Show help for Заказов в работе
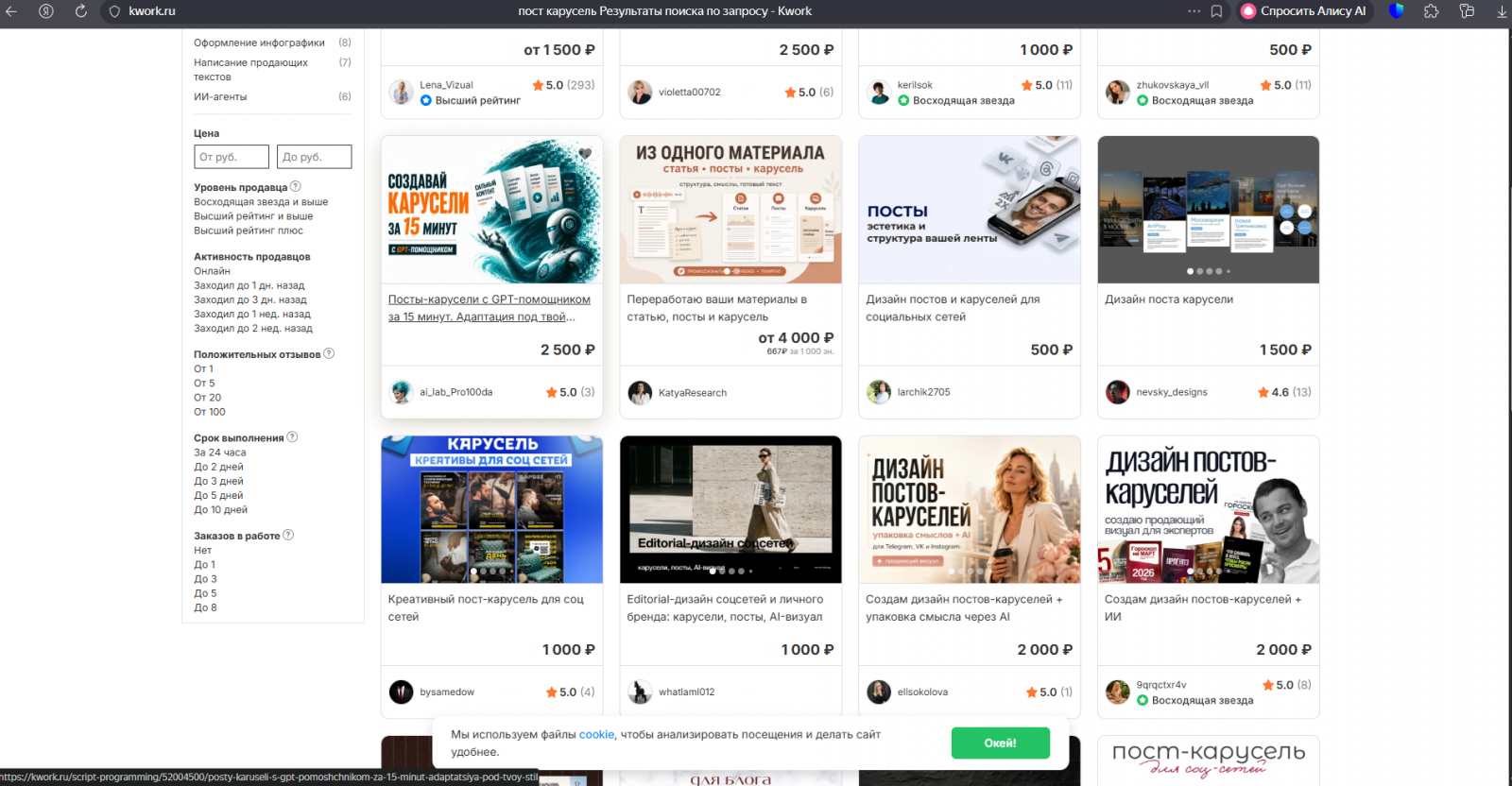The width and height of the screenshot is (1512, 786). 288,536
